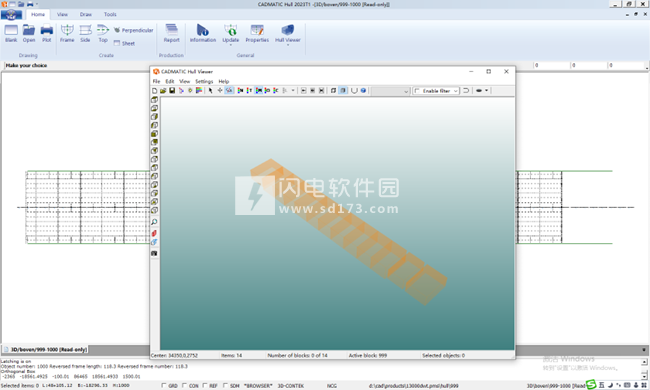Click the Perpendicular button
Image resolution: width=650 pixels, height=390 pixels.
click(133, 30)
